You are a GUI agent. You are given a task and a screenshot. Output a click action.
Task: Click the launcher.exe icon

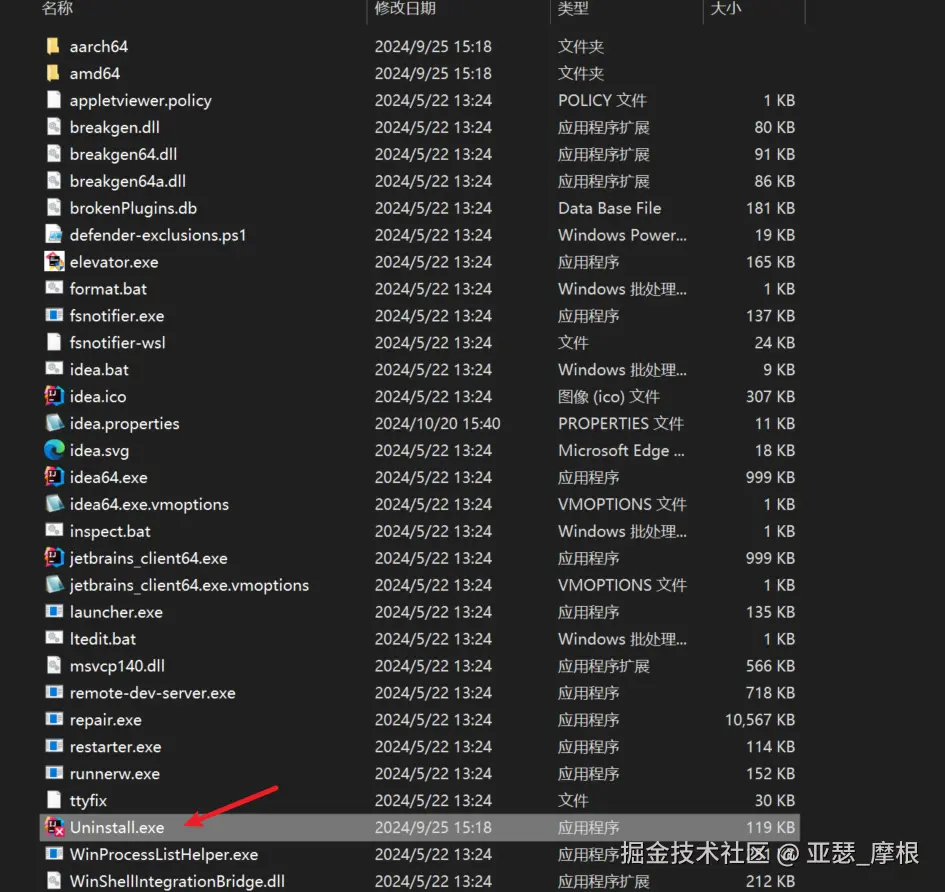pyautogui.click(x=54, y=611)
